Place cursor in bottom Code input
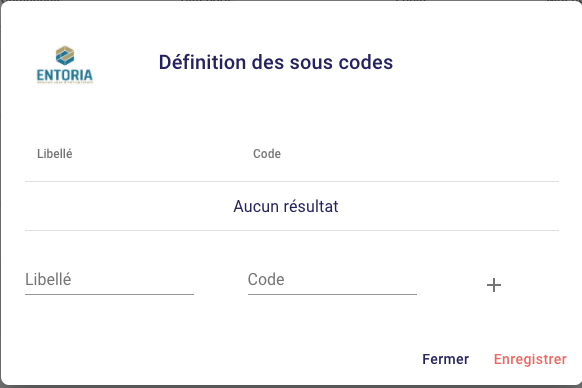 click(332, 280)
